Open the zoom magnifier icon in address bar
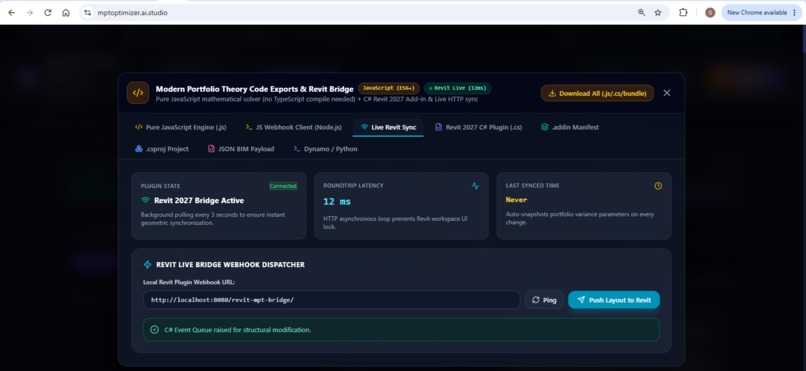The image size is (806, 371). point(641,12)
